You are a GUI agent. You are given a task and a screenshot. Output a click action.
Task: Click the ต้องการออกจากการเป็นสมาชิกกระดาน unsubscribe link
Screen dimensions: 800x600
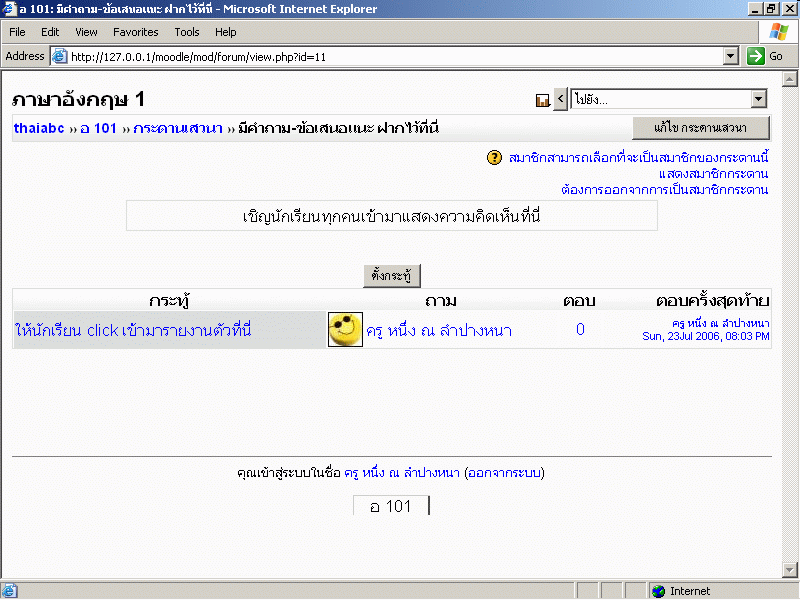click(665, 190)
